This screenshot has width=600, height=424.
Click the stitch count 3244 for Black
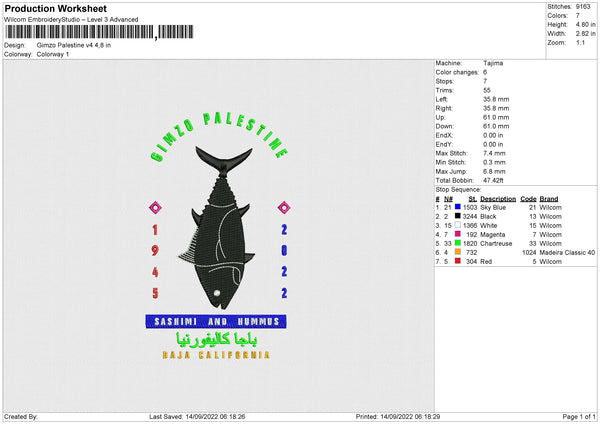coord(470,217)
